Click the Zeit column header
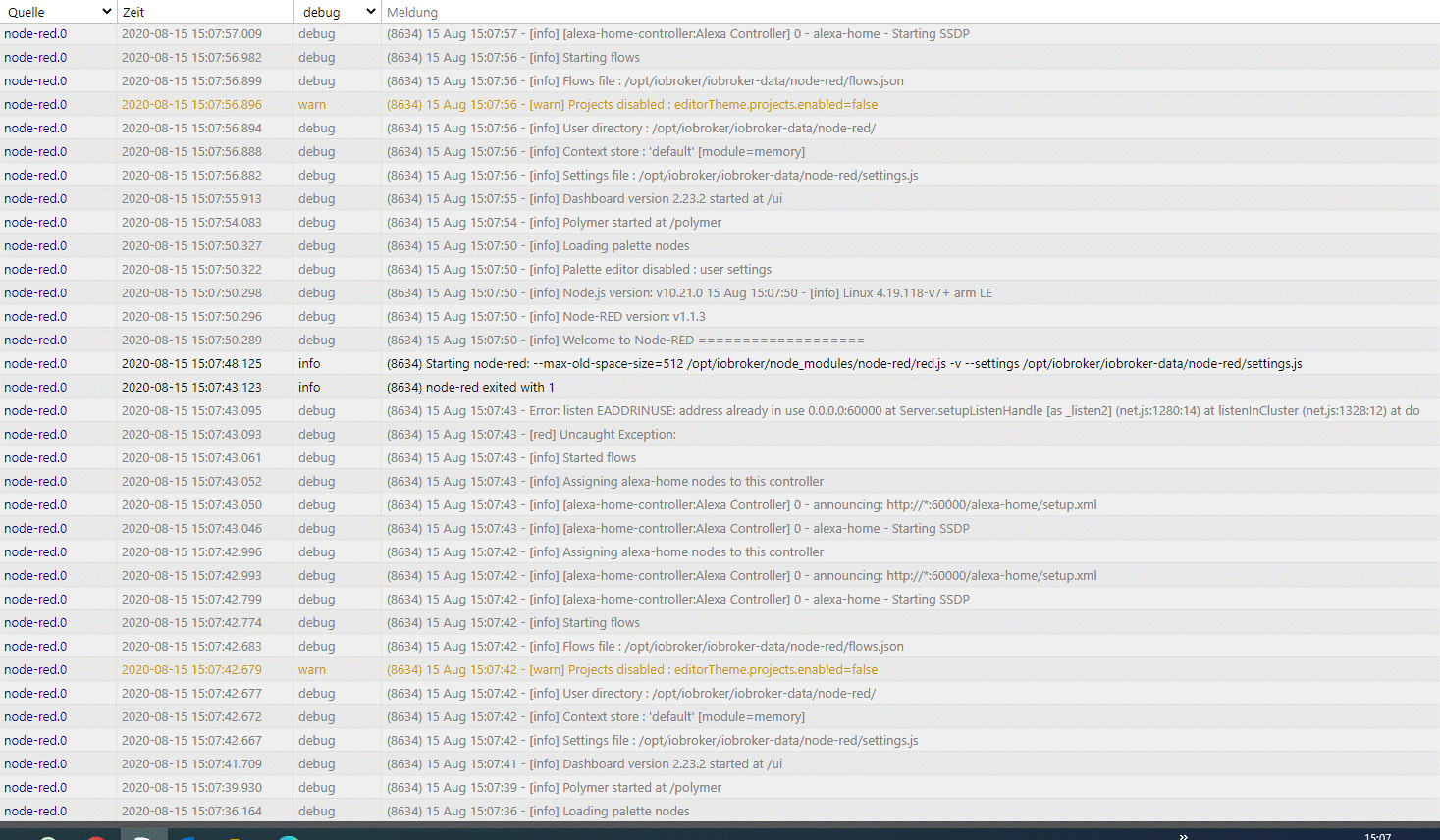This screenshot has height=840, width=1440. click(x=133, y=12)
